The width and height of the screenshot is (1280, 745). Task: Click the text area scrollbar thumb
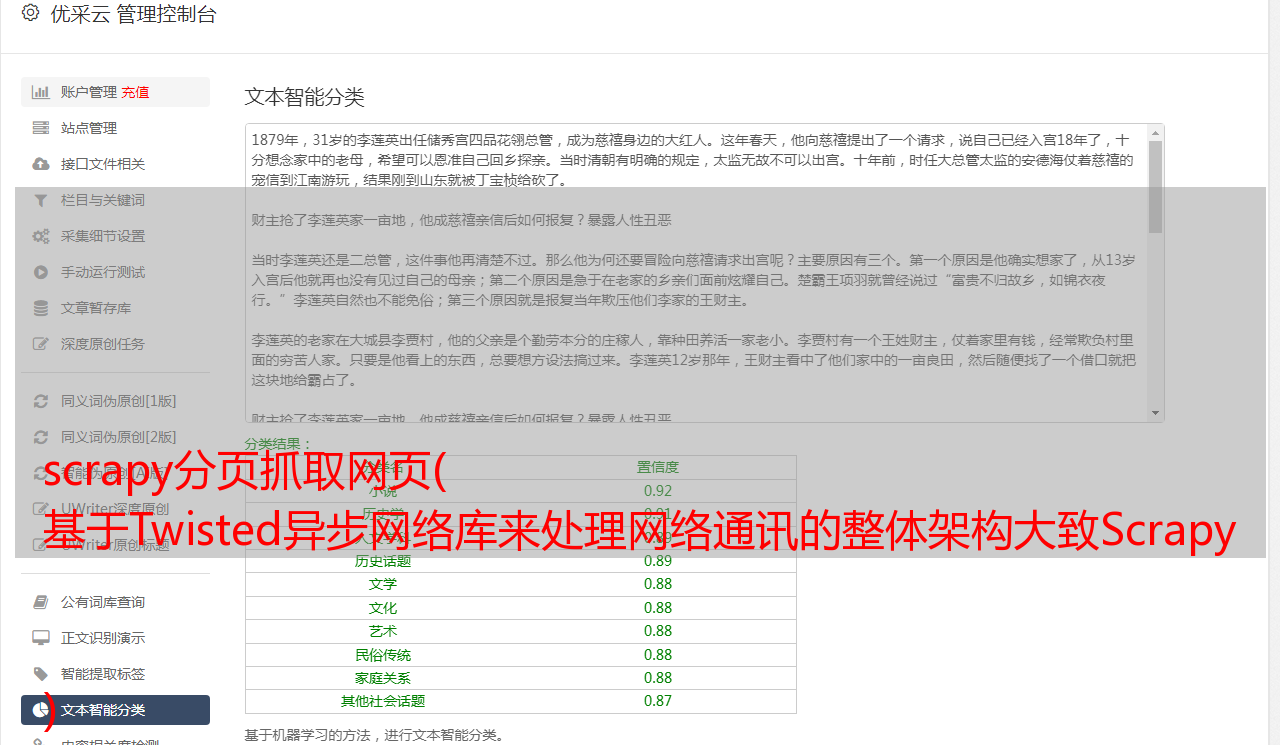[x=1156, y=187]
